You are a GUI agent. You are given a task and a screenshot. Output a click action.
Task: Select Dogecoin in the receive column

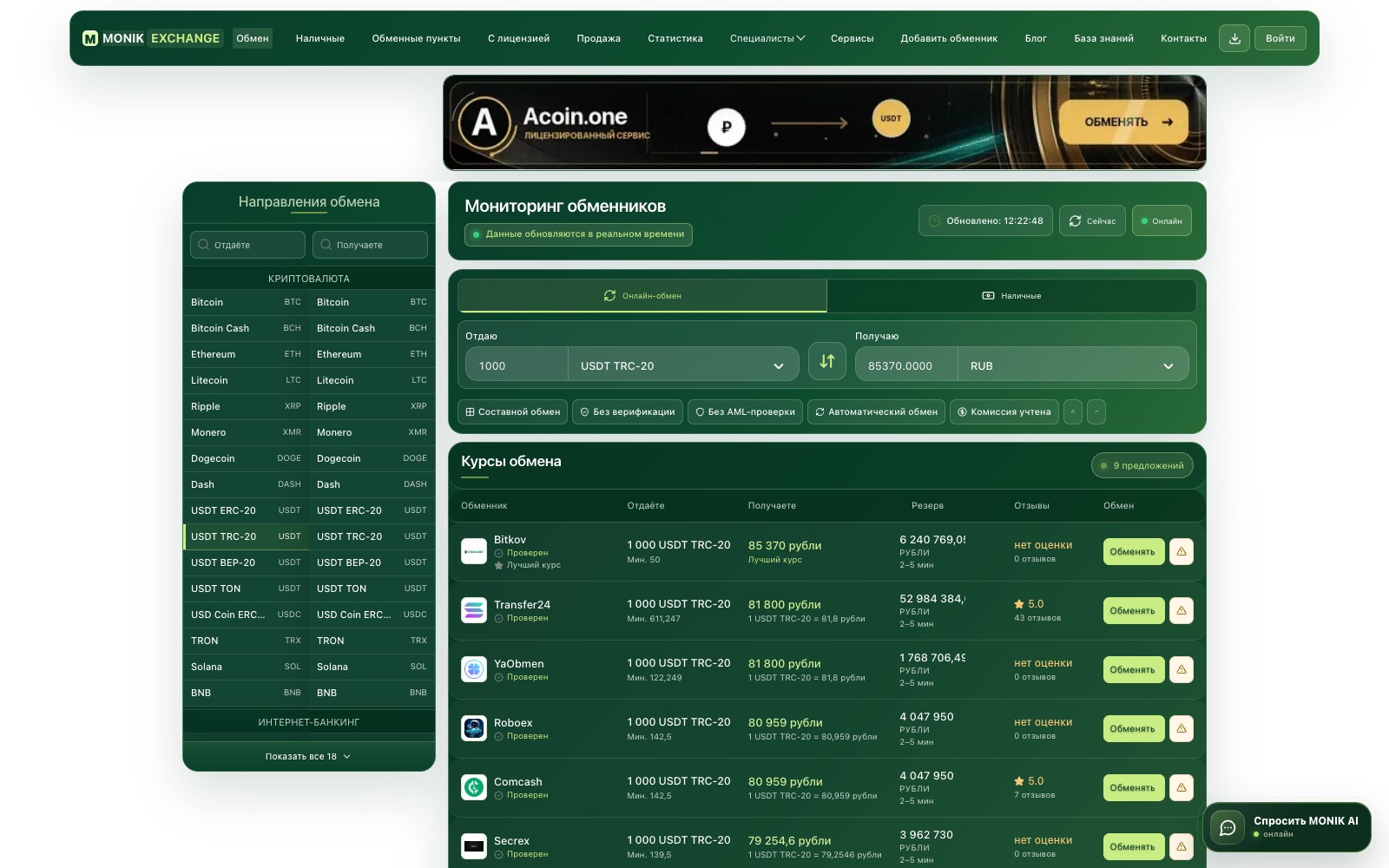coord(372,458)
